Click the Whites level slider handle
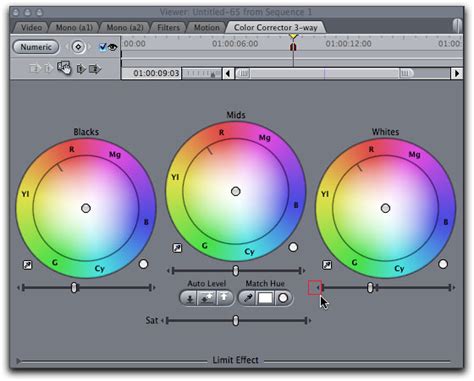Screen dimensions: 474x381 [x=370, y=288]
